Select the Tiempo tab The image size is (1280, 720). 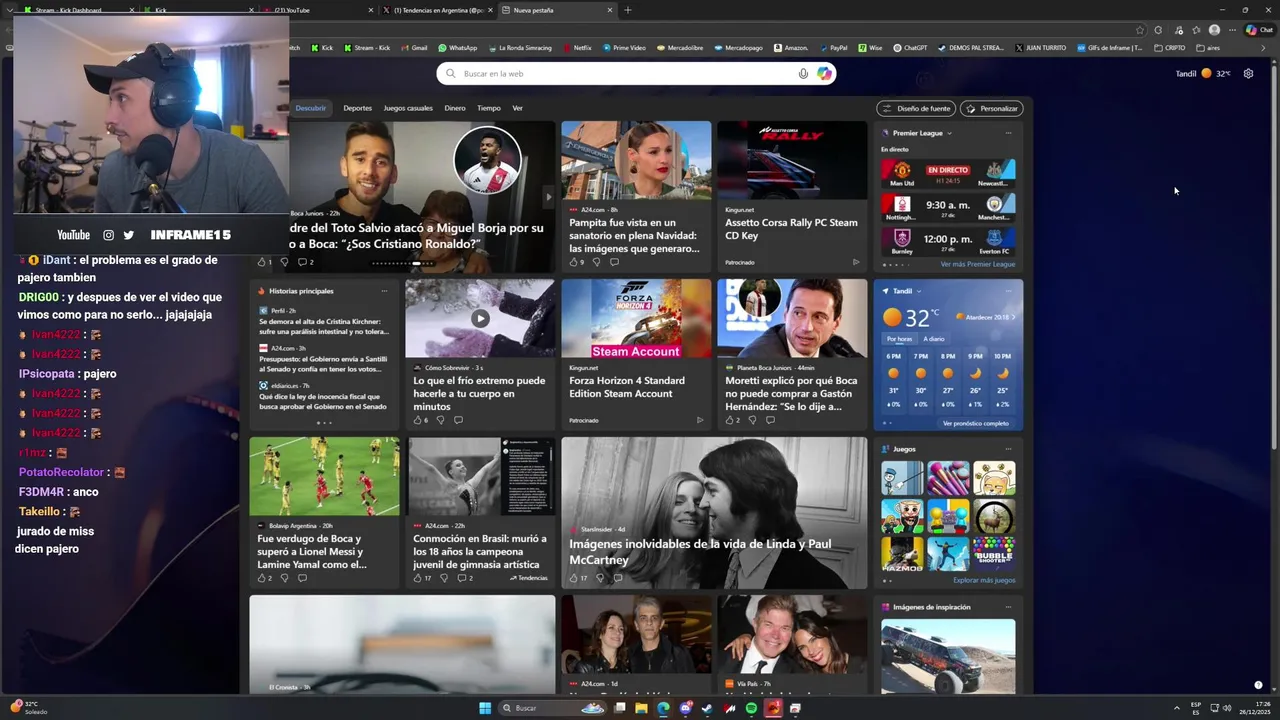pyautogui.click(x=489, y=108)
